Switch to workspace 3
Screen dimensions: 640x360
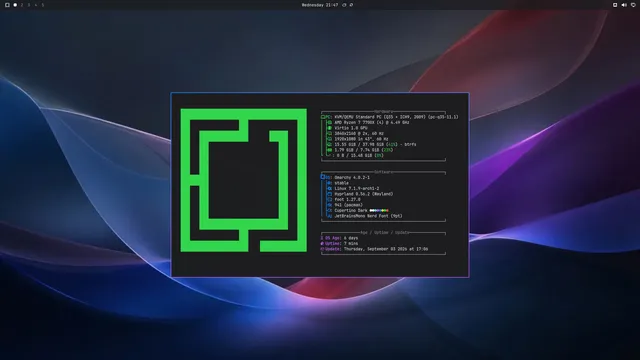click(x=29, y=5)
